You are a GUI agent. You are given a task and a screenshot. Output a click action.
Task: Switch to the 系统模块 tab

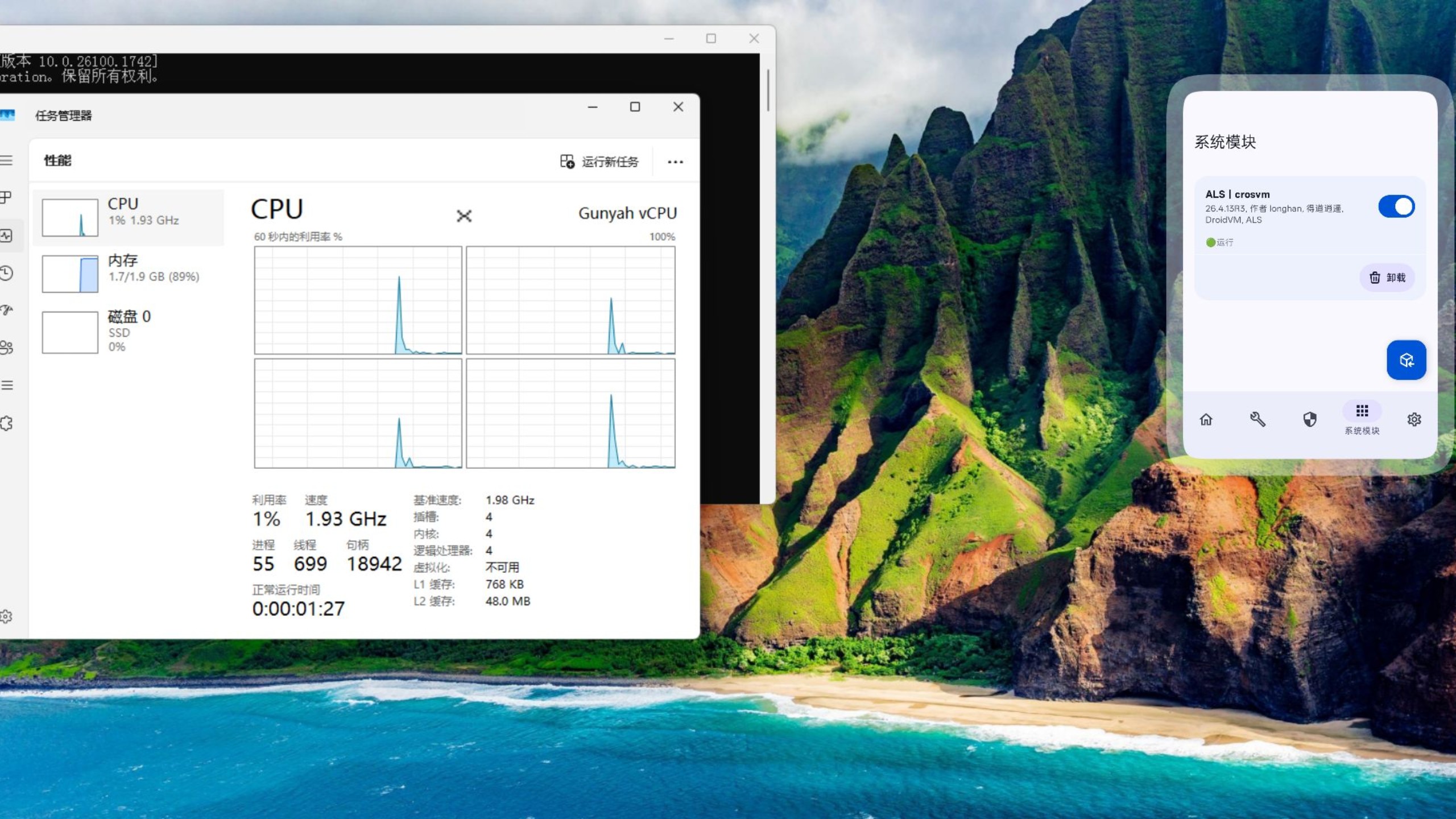click(1362, 419)
